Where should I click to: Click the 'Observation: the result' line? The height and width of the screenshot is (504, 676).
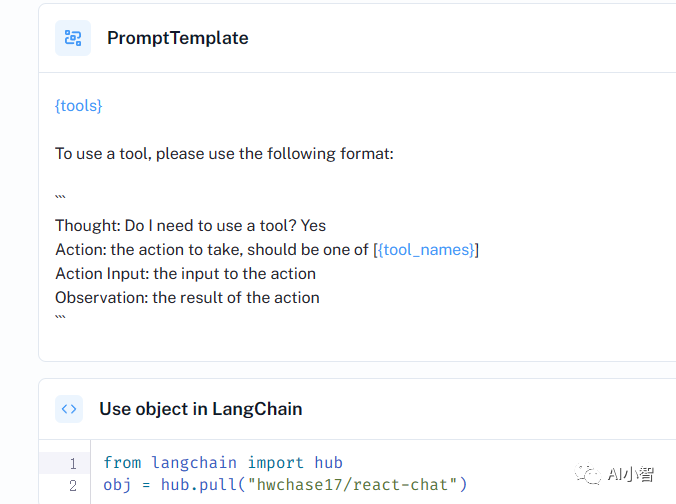pyautogui.click(x=187, y=297)
